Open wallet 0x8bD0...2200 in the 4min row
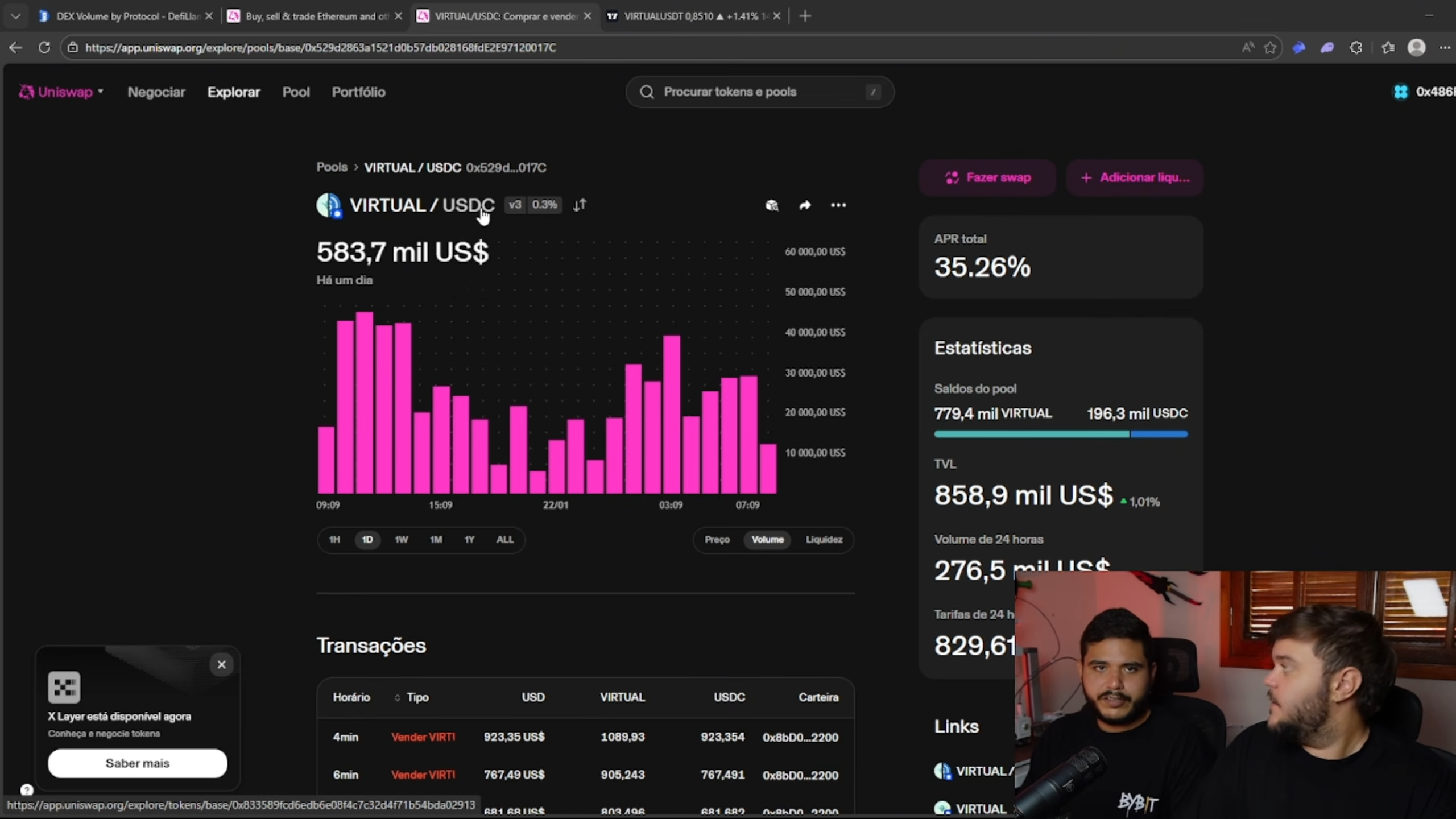The height and width of the screenshot is (819, 1456). 801,737
